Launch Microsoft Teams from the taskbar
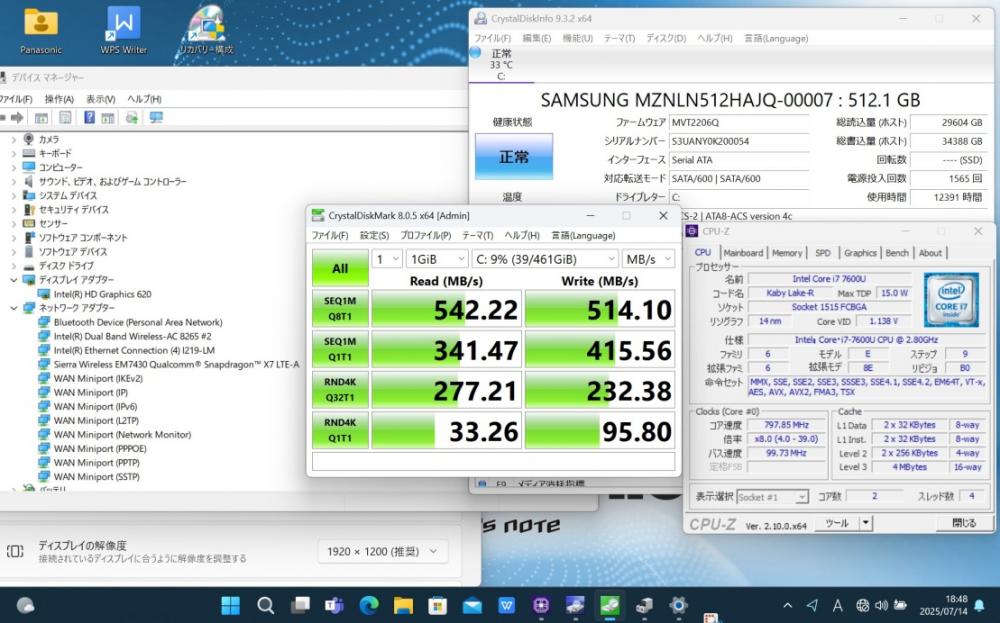This screenshot has width=1000, height=623. point(334,605)
